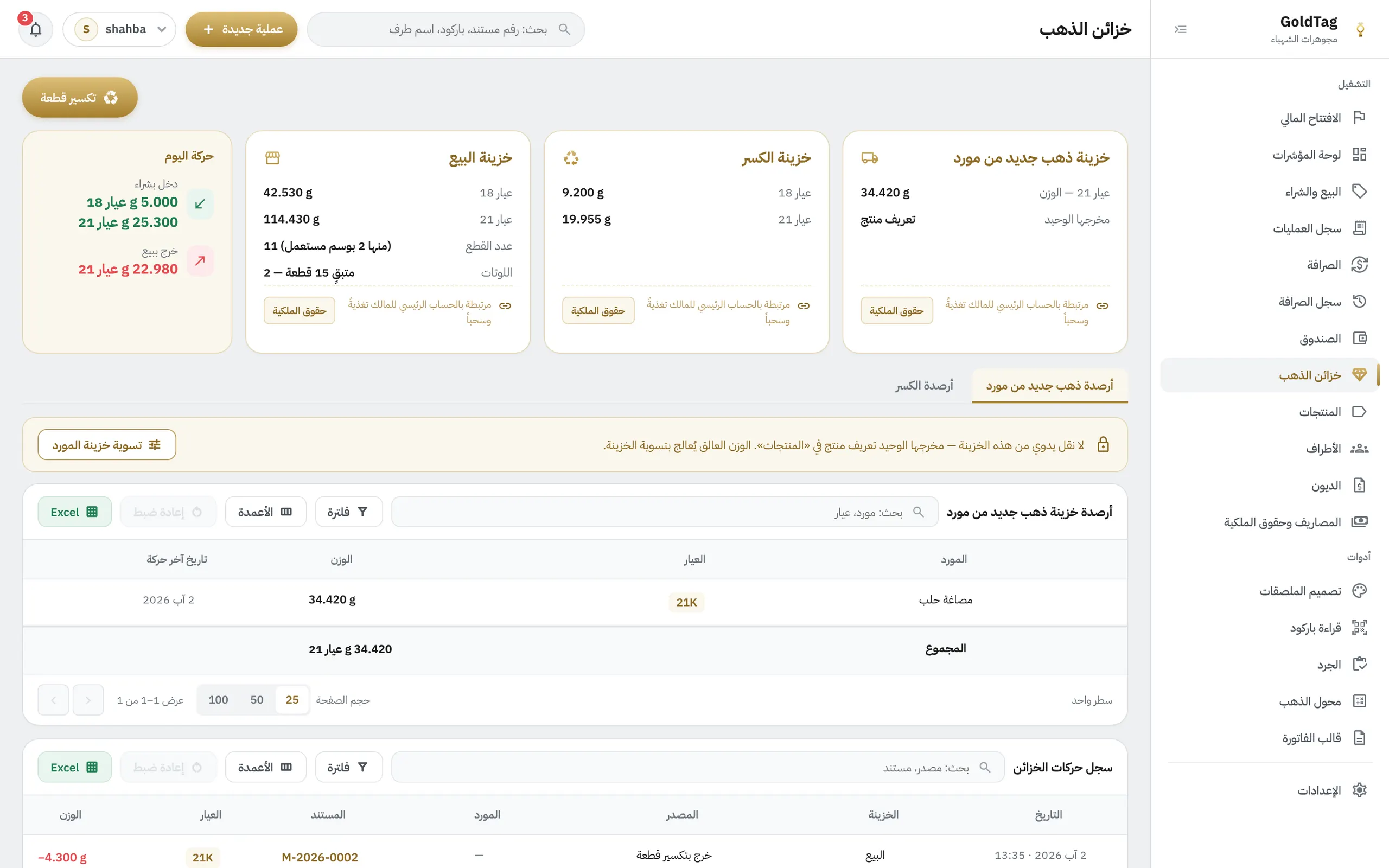Switch to أرصدة ذهب جديد من مورد tab

(1050, 386)
